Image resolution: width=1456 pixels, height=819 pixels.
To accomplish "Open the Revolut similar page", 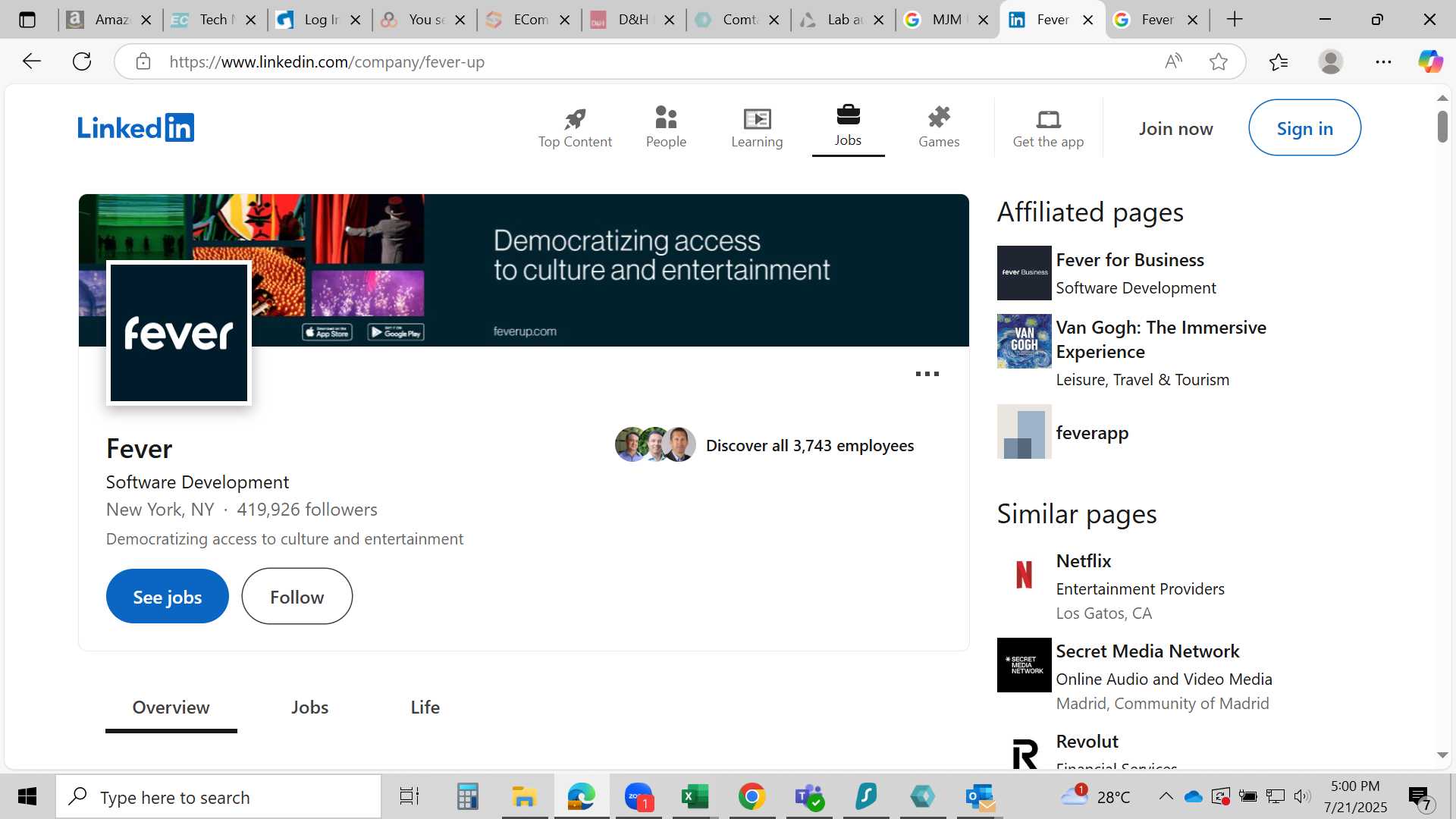I will coord(1087,742).
